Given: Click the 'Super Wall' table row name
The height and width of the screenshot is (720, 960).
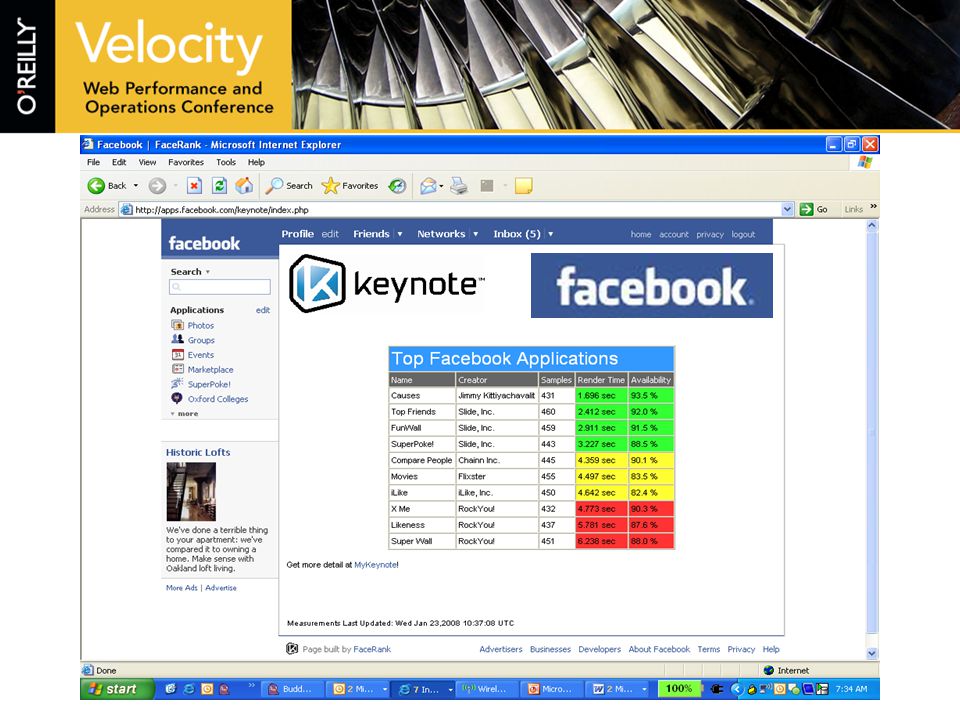Looking at the screenshot, I should 411,541.
